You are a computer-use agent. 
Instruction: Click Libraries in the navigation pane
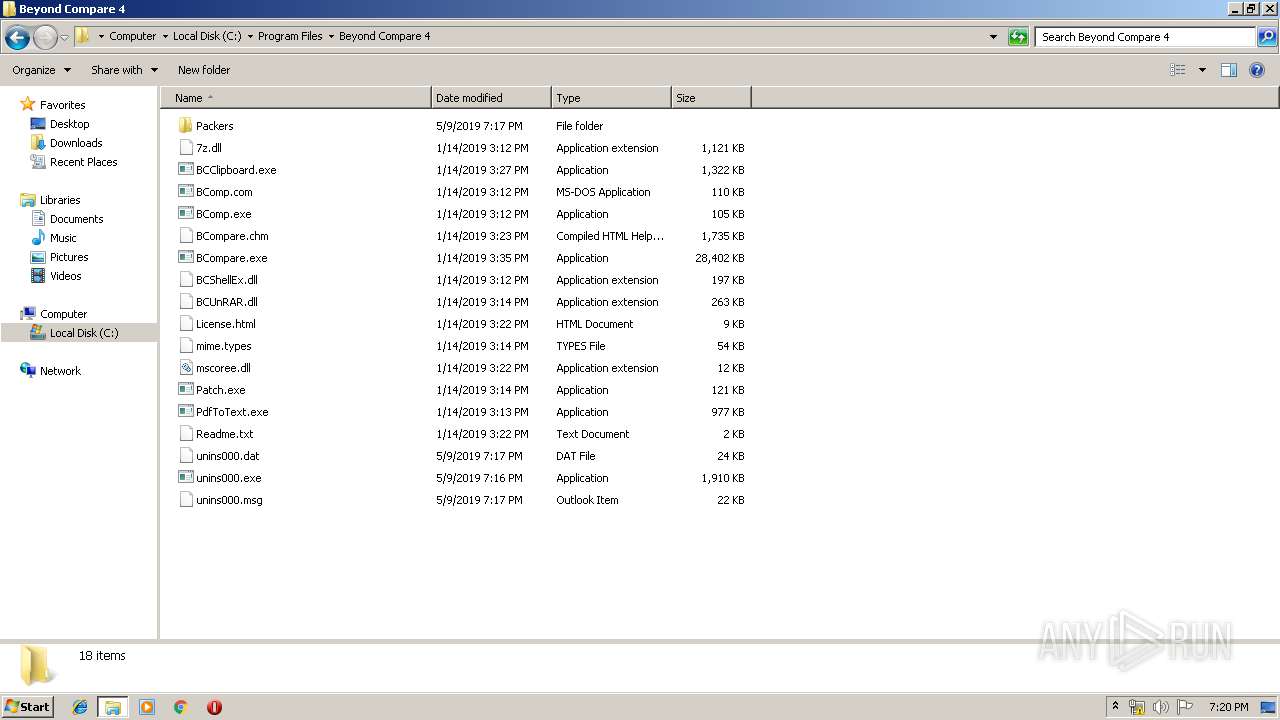[x=60, y=200]
